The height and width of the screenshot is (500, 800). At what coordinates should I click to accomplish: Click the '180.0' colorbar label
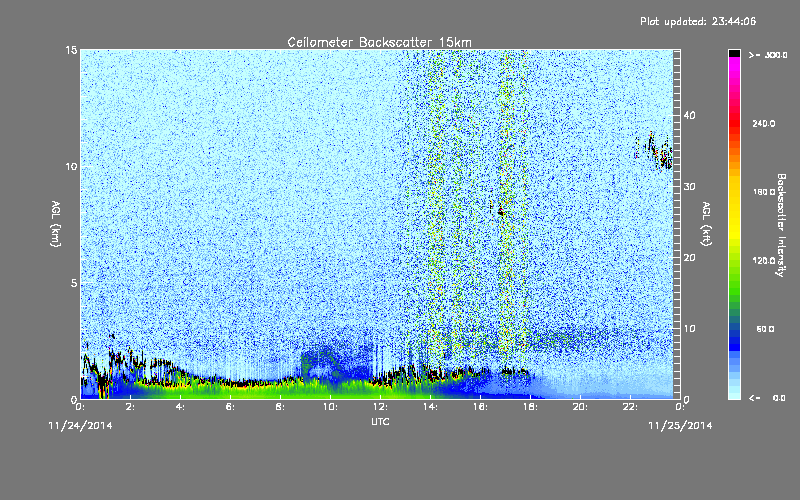tap(764, 192)
